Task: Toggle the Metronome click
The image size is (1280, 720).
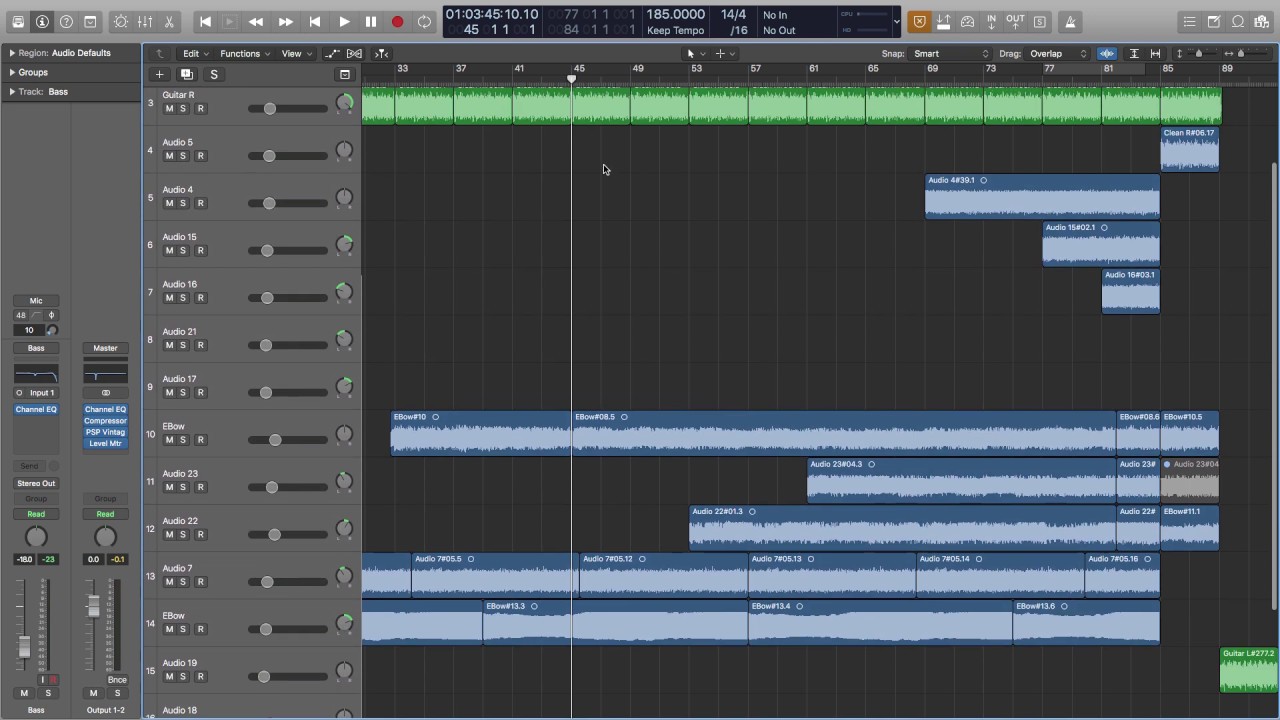Action: coord(1070,22)
